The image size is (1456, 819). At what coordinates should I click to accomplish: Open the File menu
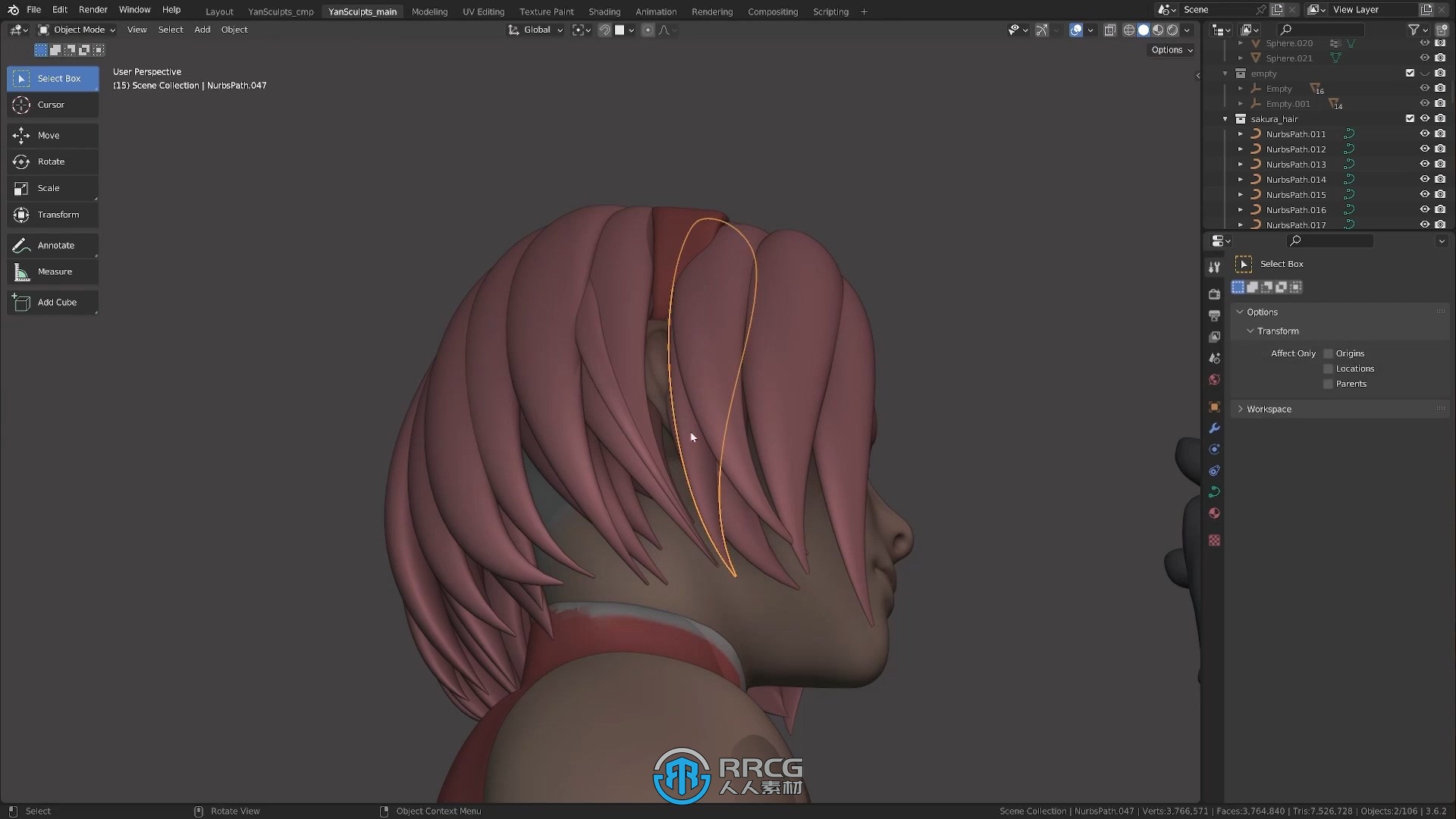click(33, 10)
